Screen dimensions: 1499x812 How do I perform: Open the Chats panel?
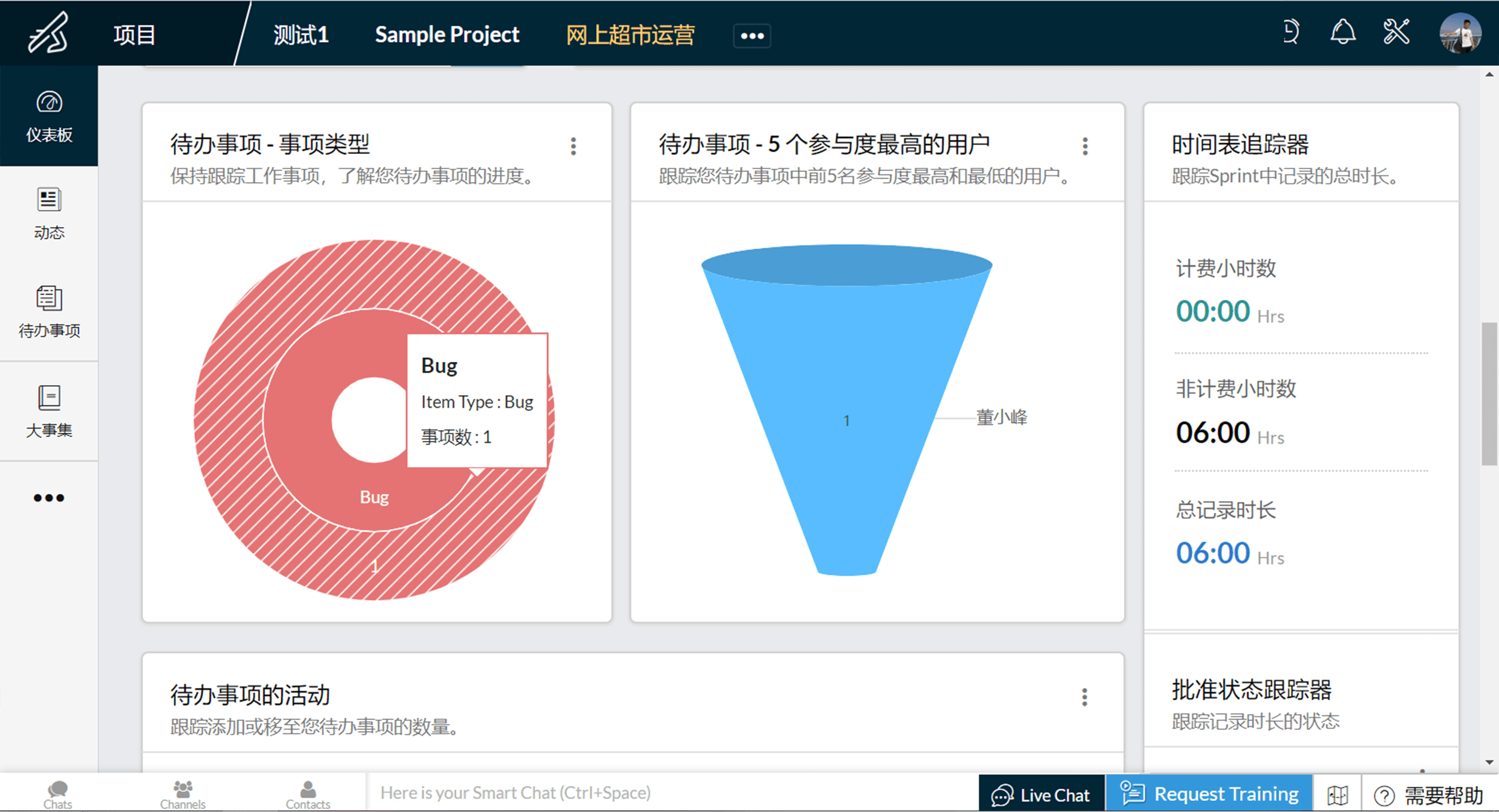point(57,794)
